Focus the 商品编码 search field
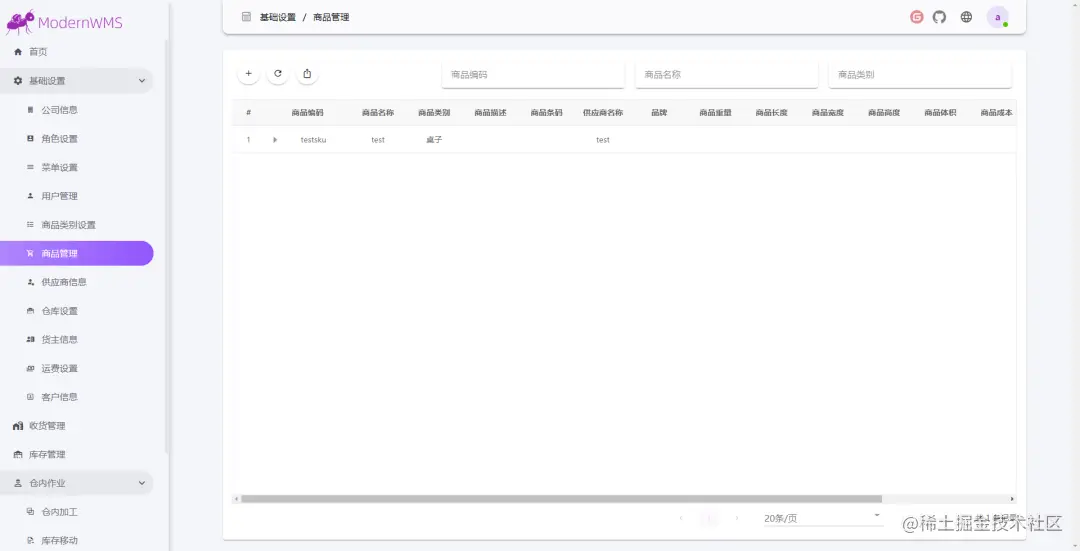The image size is (1080, 551). 533,74
